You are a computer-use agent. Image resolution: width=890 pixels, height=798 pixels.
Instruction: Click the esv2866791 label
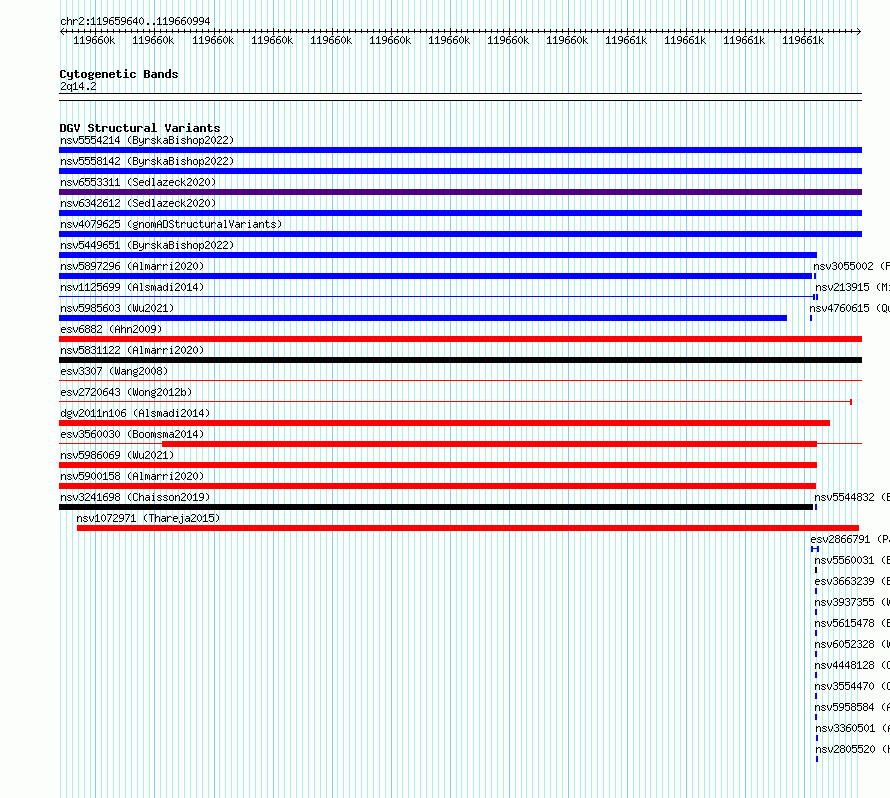point(850,539)
